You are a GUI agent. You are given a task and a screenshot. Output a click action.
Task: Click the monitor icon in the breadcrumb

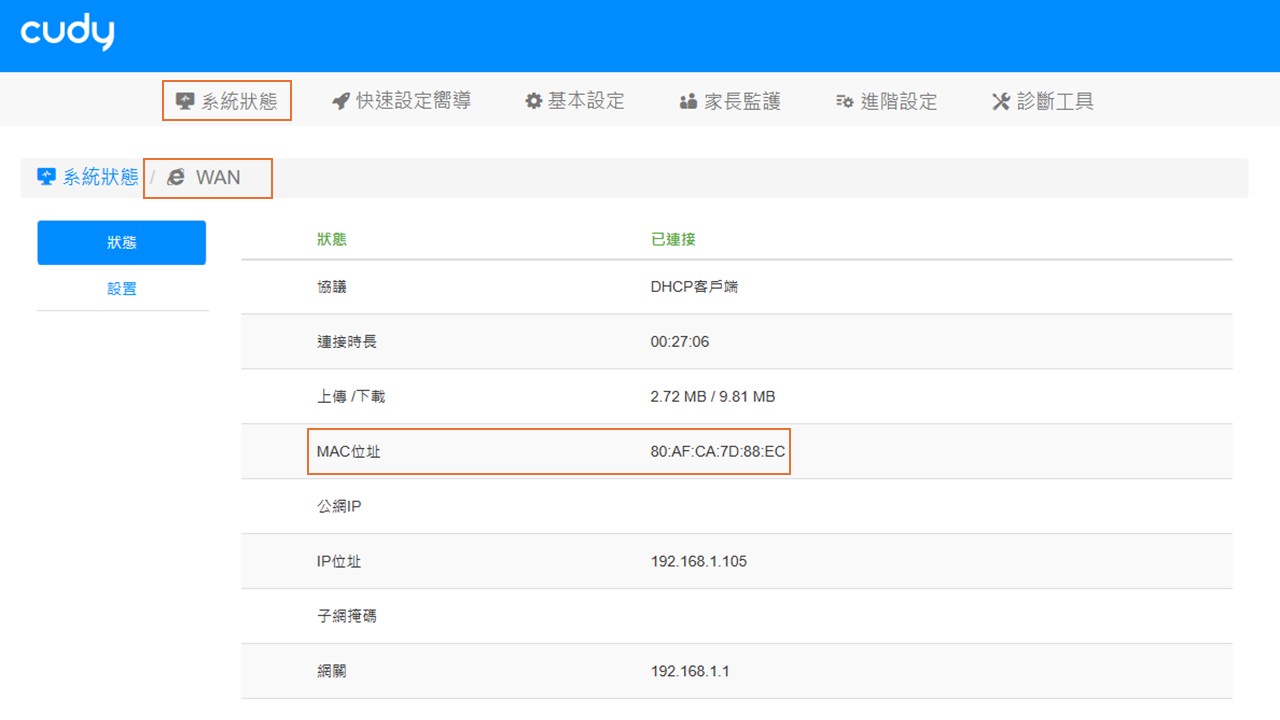46,177
